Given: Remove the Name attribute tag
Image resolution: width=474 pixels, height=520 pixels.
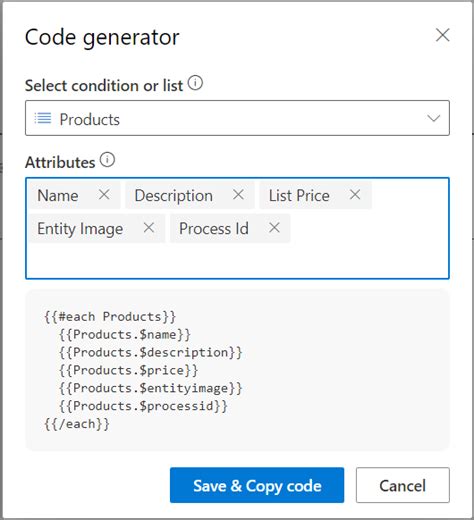Looking at the screenshot, I should click(x=104, y=194).
